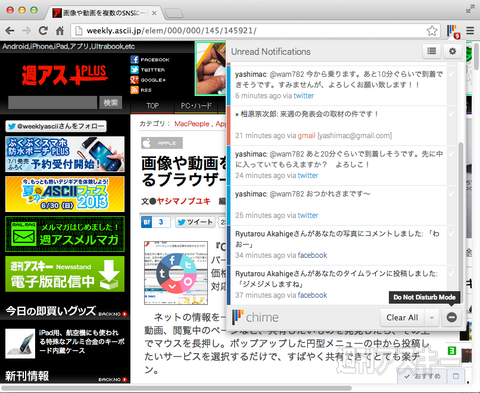Mark the 34 minutes ago facebook item read
Screen dimensions: 480x393
[x=451, y=234]
